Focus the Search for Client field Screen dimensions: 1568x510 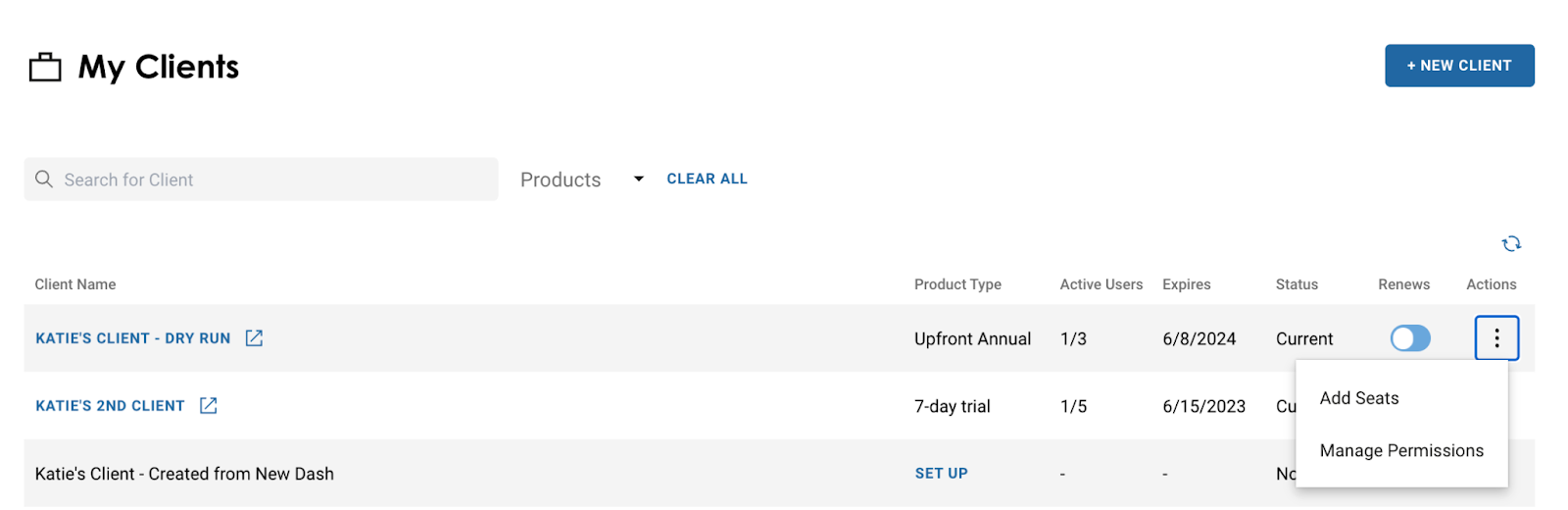pos(274,180)
